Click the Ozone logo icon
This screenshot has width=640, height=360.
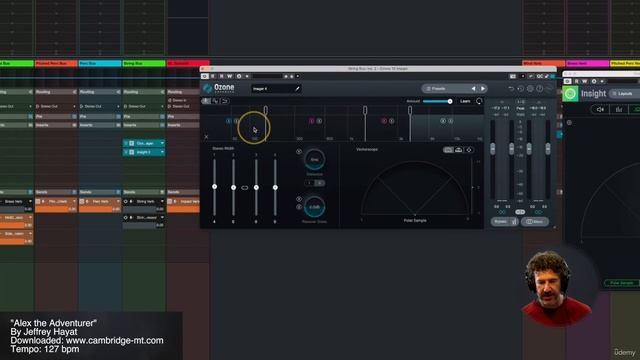coord(207,88)
